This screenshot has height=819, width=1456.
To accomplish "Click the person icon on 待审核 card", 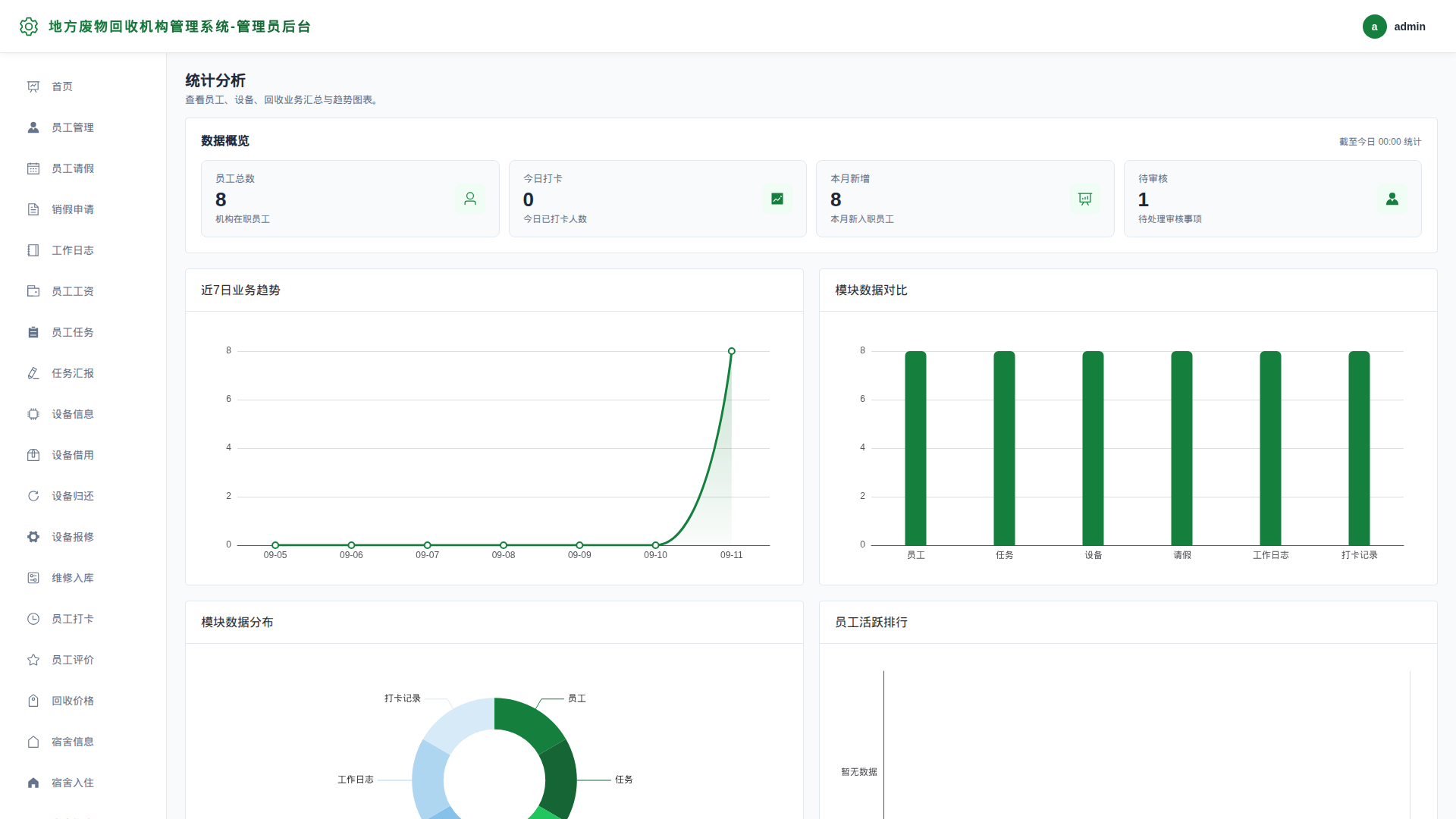I will coord(1392,199).
